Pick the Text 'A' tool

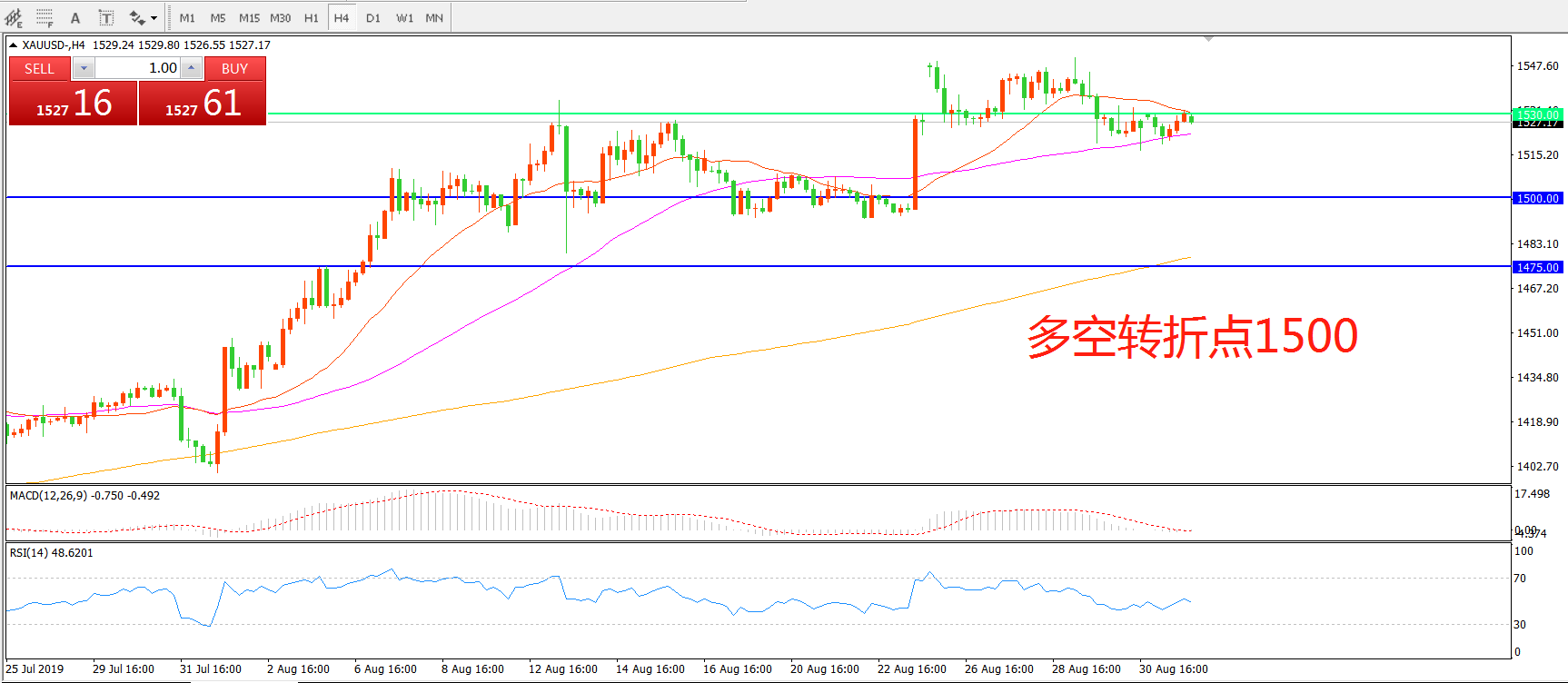pos(75,17)
